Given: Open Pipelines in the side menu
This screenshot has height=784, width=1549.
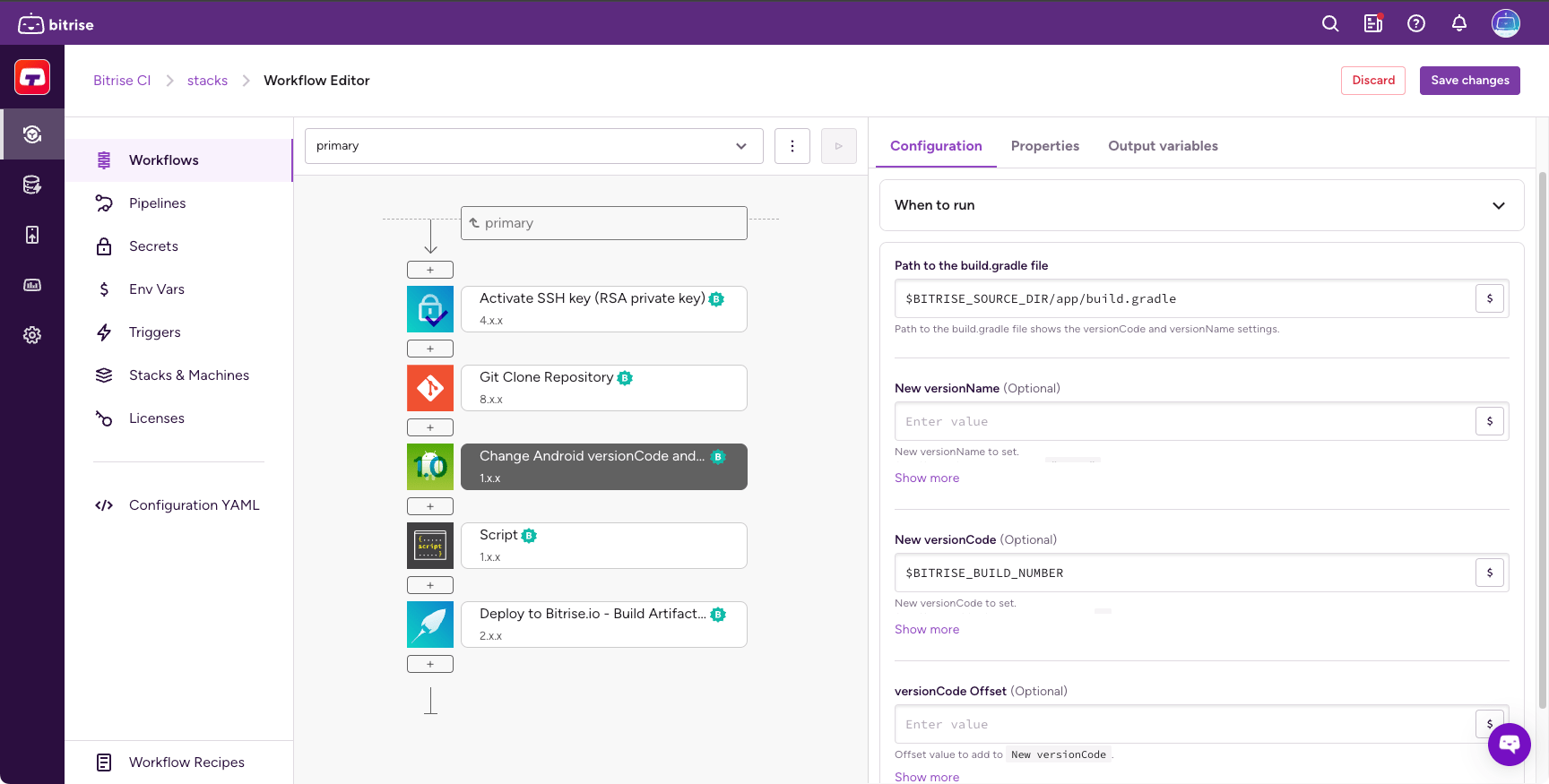Looking at the screenshot, I should [x=179, y=203].
